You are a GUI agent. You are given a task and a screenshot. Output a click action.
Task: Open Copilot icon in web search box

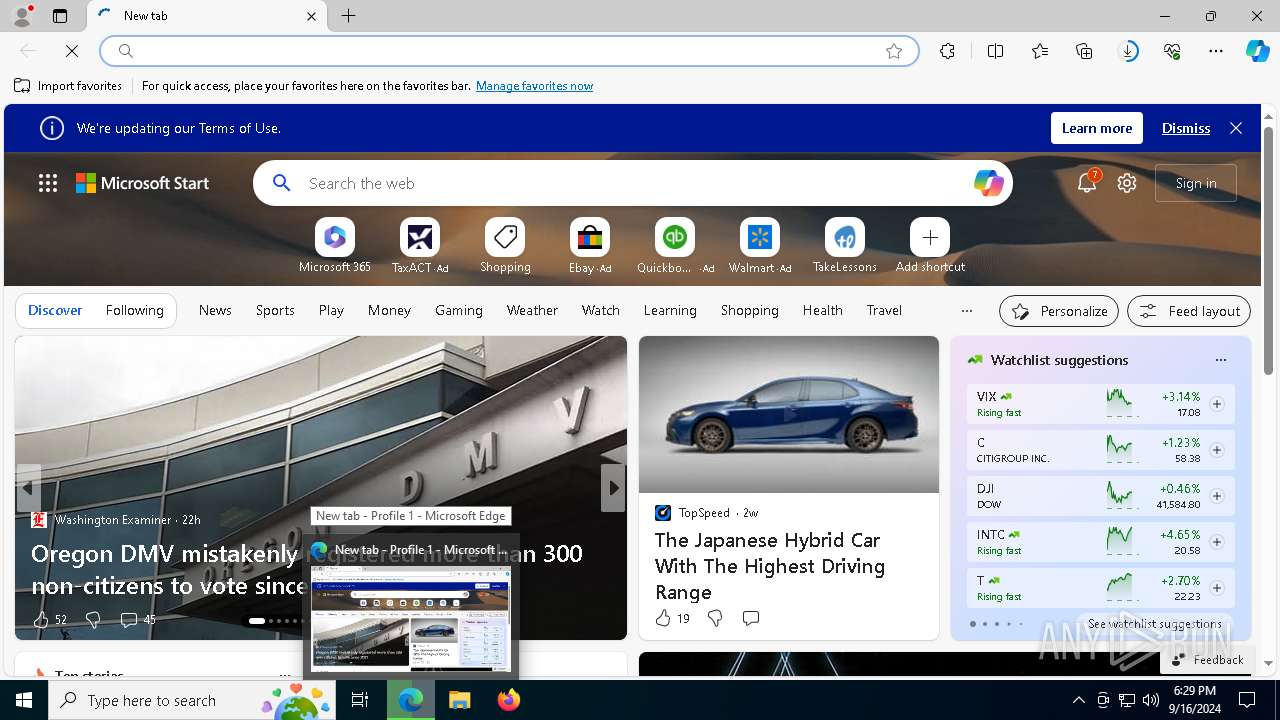pos(988,183)
